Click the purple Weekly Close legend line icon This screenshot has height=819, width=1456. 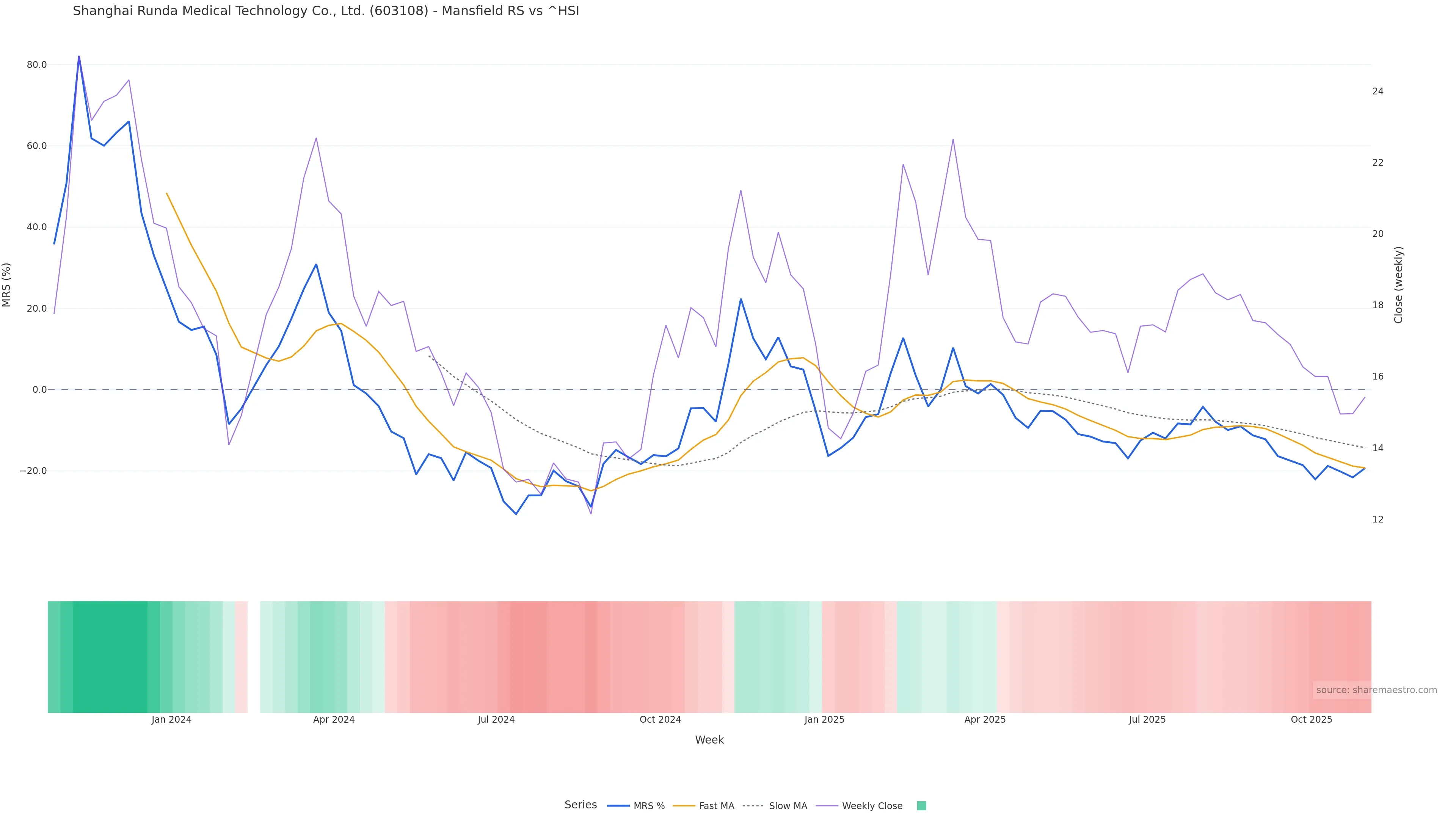[x=827, y=806]
